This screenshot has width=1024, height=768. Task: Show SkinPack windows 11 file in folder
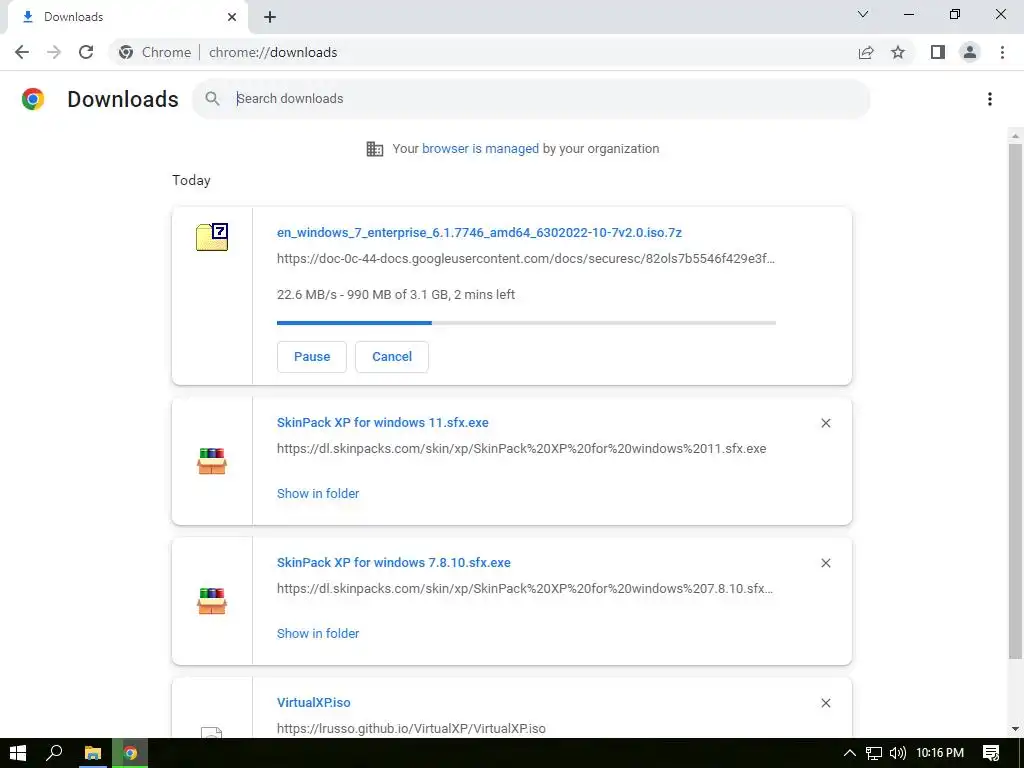point(318,493)
